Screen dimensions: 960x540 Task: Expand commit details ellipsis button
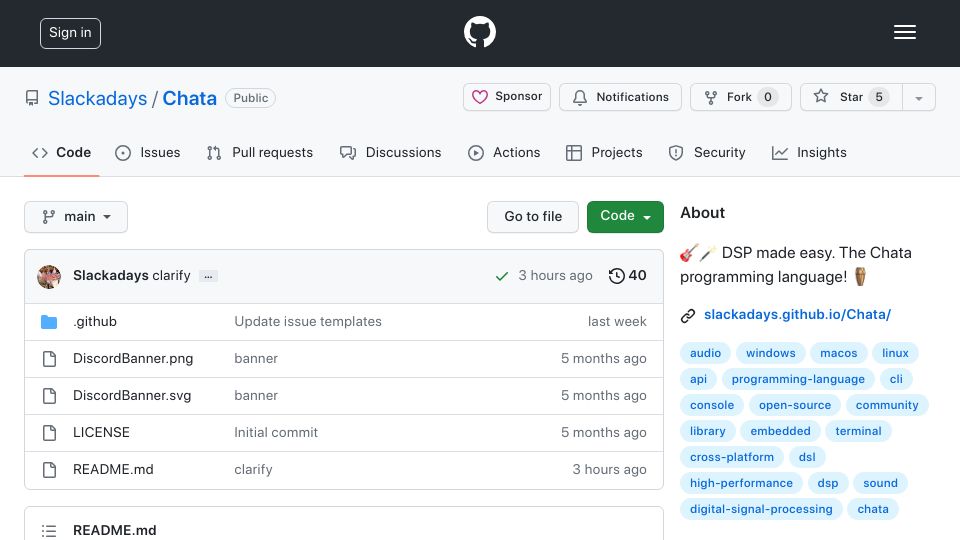click(x=208, y=276)
